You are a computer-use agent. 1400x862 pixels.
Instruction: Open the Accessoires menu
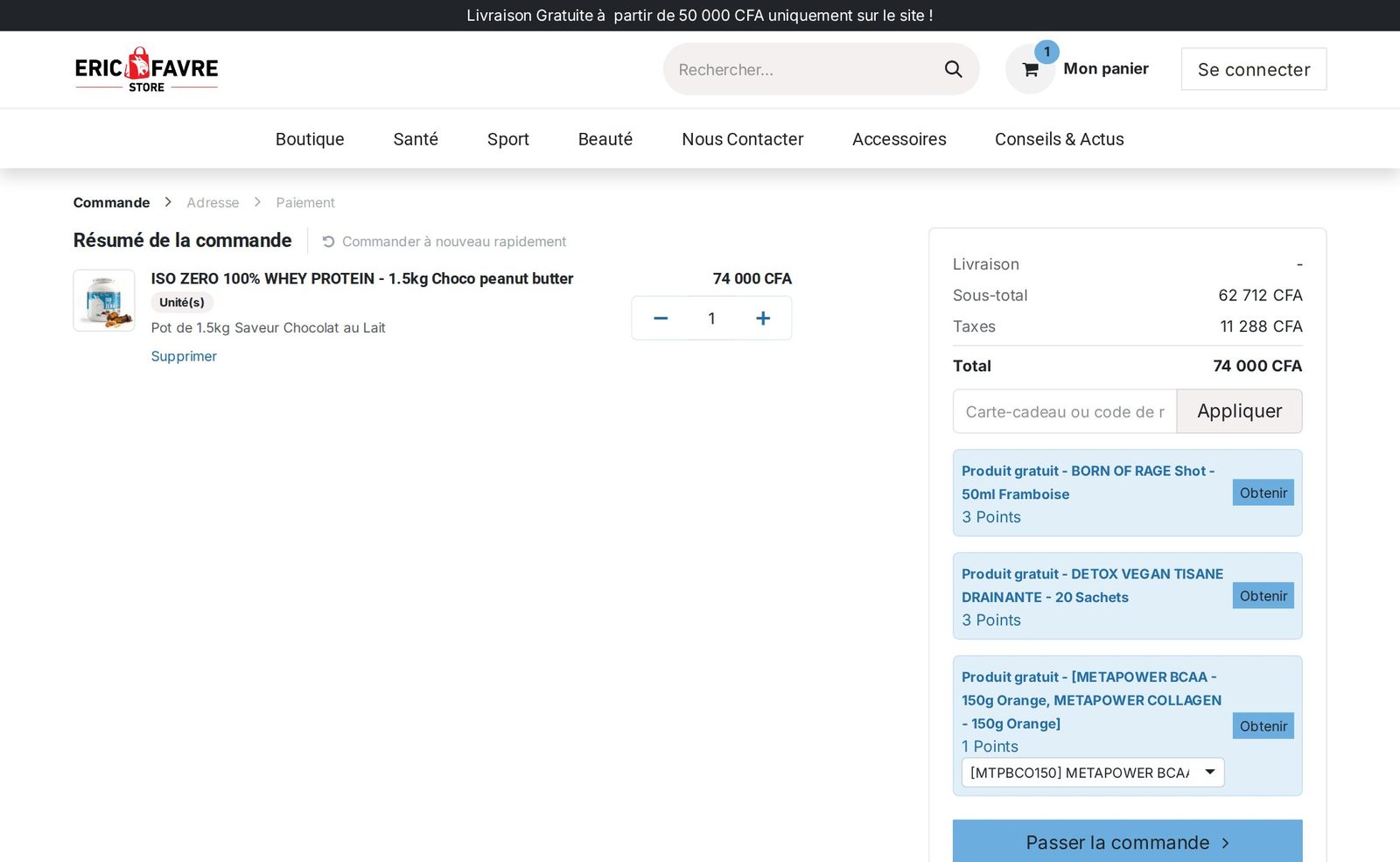pyautogui.click(x=899, y=139)
